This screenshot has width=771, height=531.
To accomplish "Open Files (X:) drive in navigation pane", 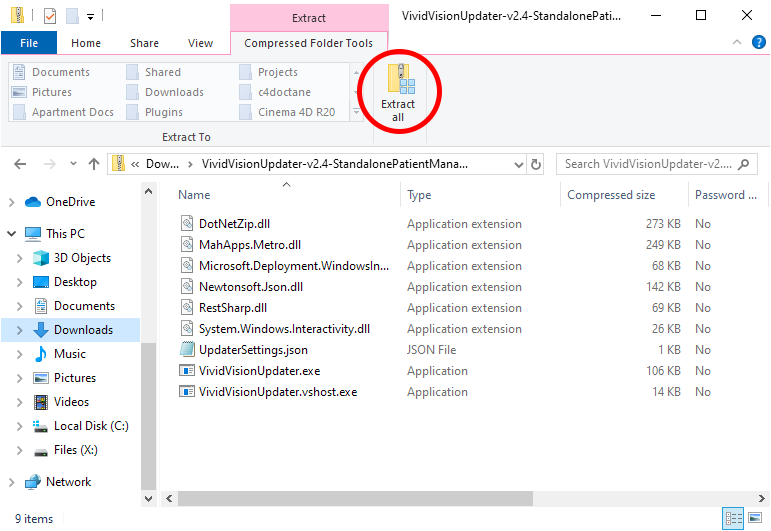I will pos(65,450).
